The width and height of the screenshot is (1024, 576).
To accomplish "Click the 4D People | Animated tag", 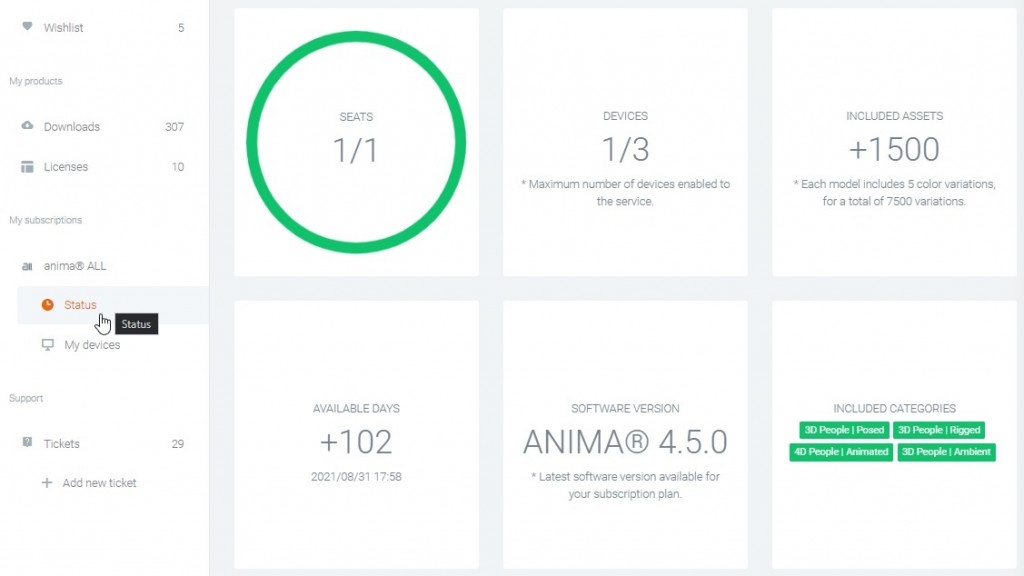I will click(840, 452).
